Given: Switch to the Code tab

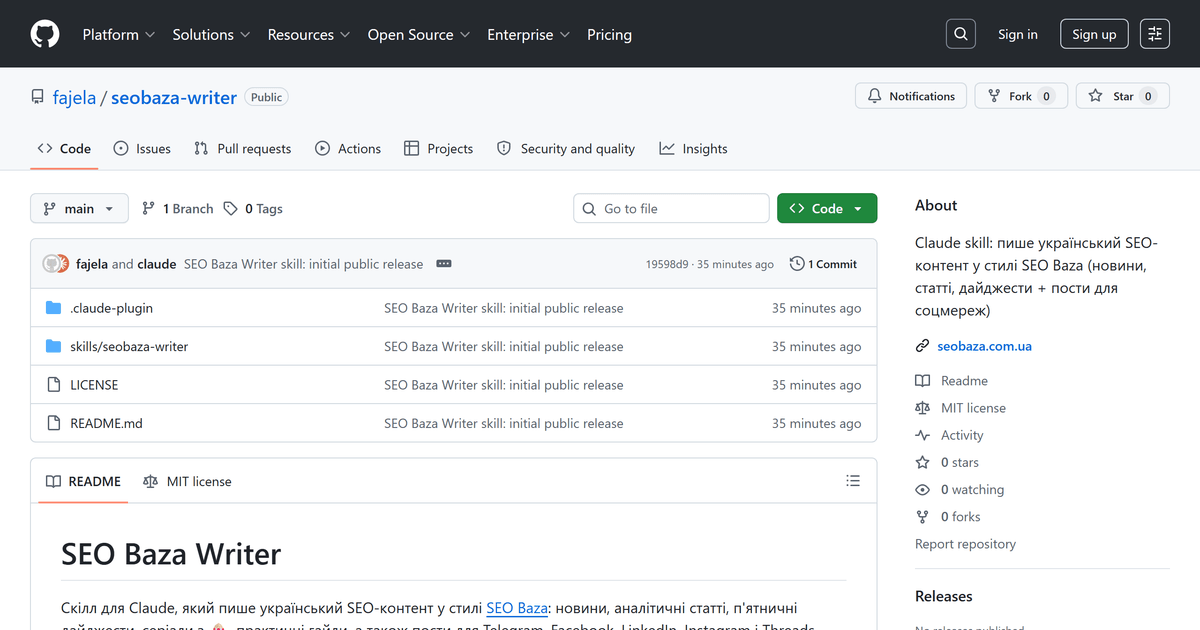Looking at the screenshot, I should (64, 148).
